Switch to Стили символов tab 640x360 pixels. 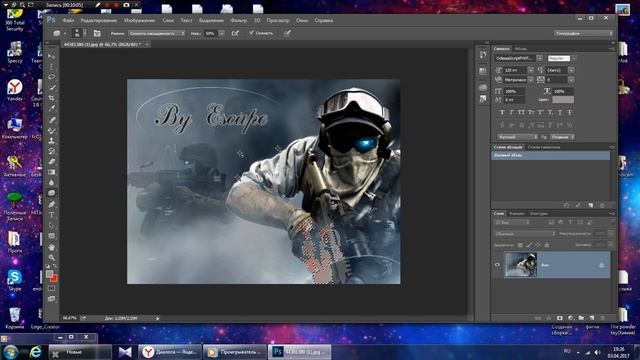(544, 147)
